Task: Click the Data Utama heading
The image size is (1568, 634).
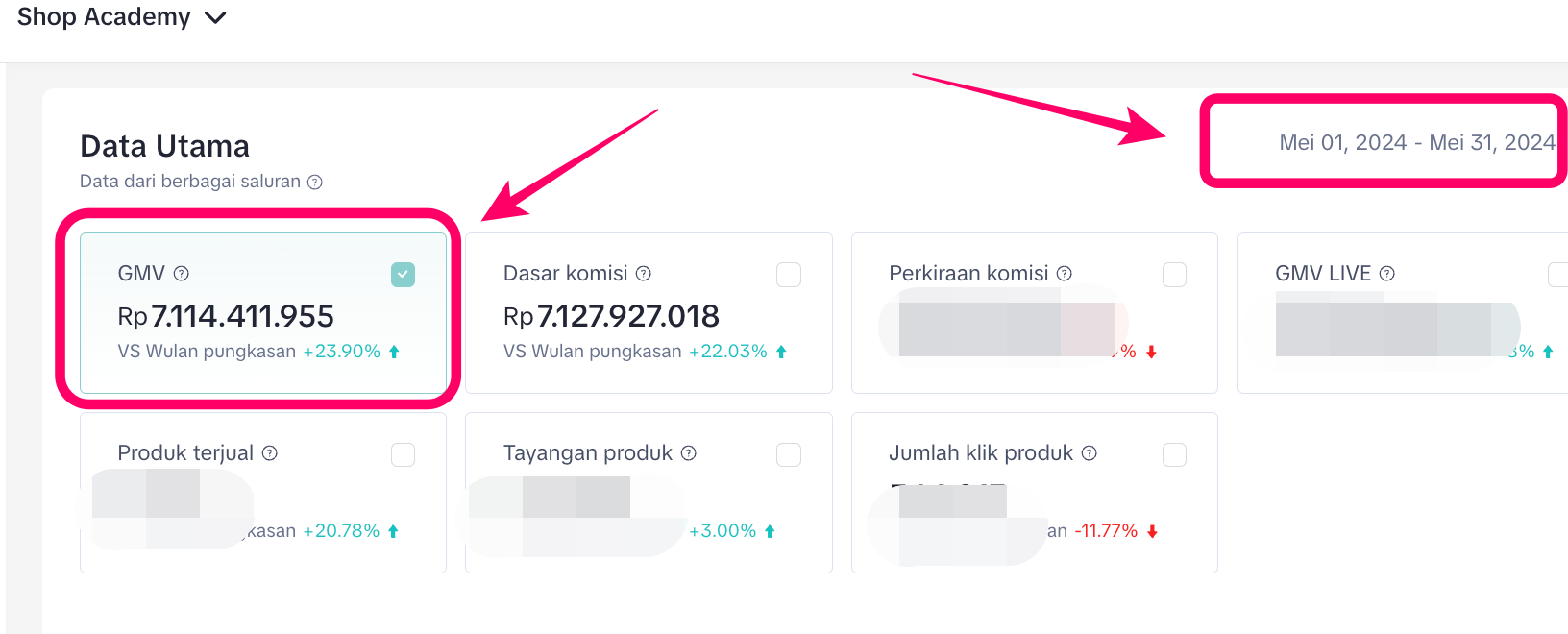Action: point(164,146)
